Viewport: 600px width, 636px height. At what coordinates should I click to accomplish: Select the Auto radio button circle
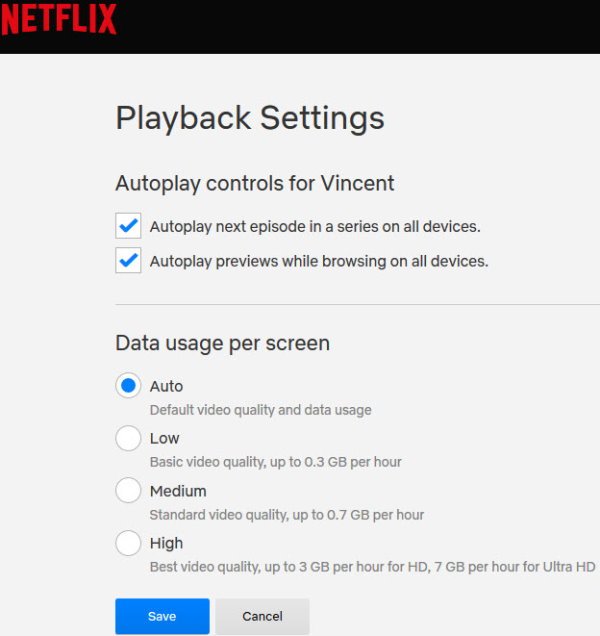click(128, 386)
